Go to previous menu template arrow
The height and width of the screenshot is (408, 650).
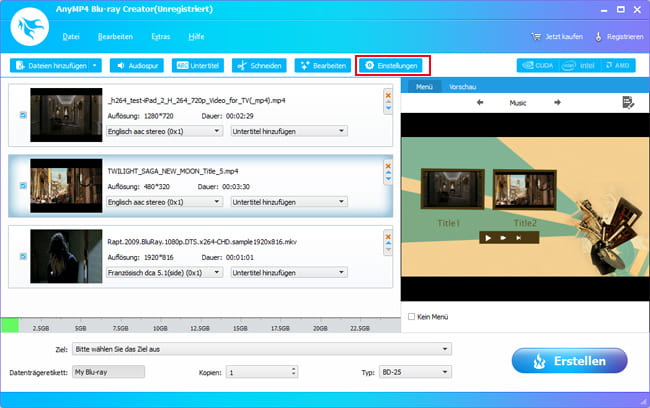(x=480, y=102)
